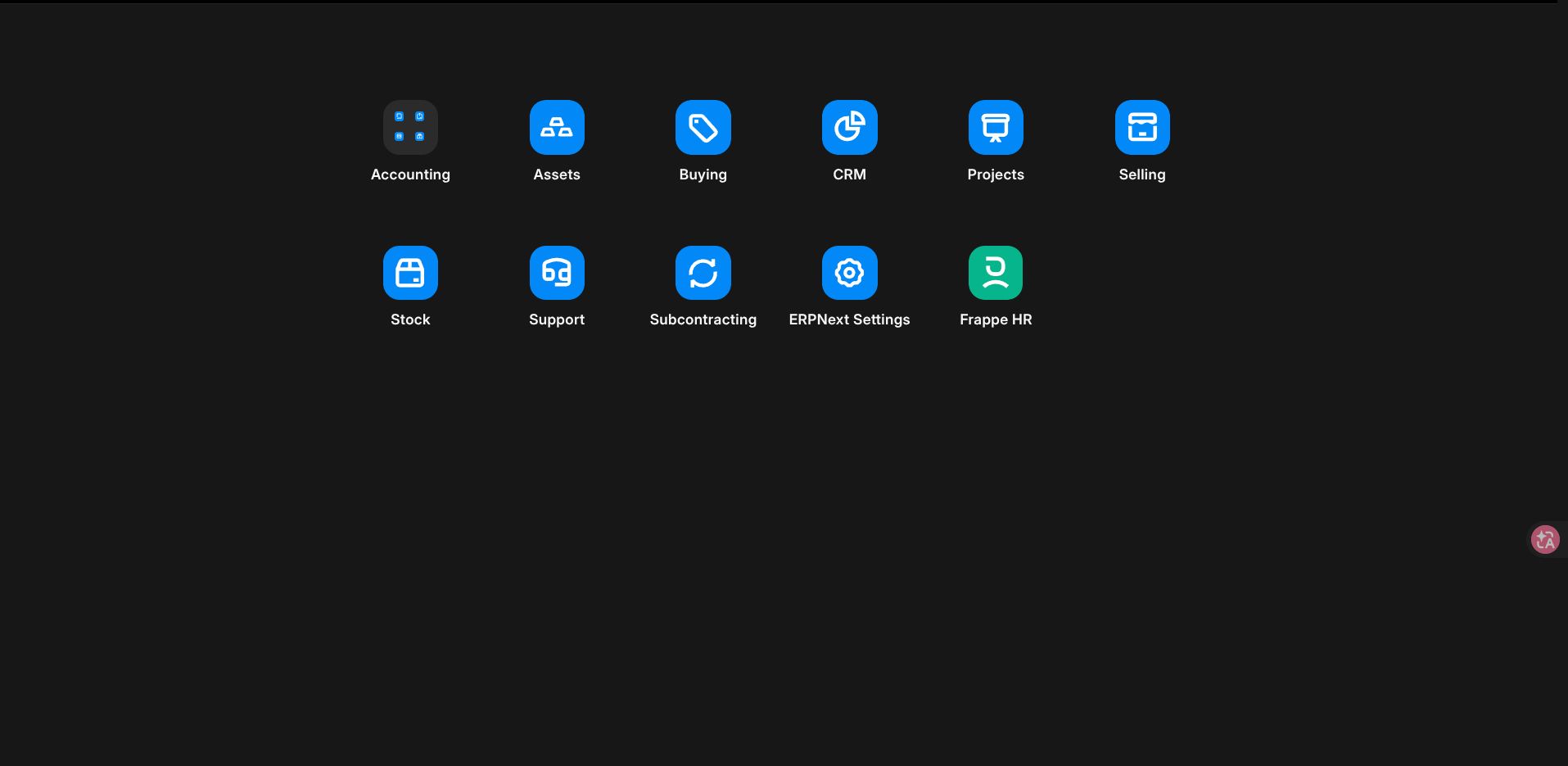Click the Support headset icon
This screenshot has height=766, width=1568.
click(x=557, y=273)
